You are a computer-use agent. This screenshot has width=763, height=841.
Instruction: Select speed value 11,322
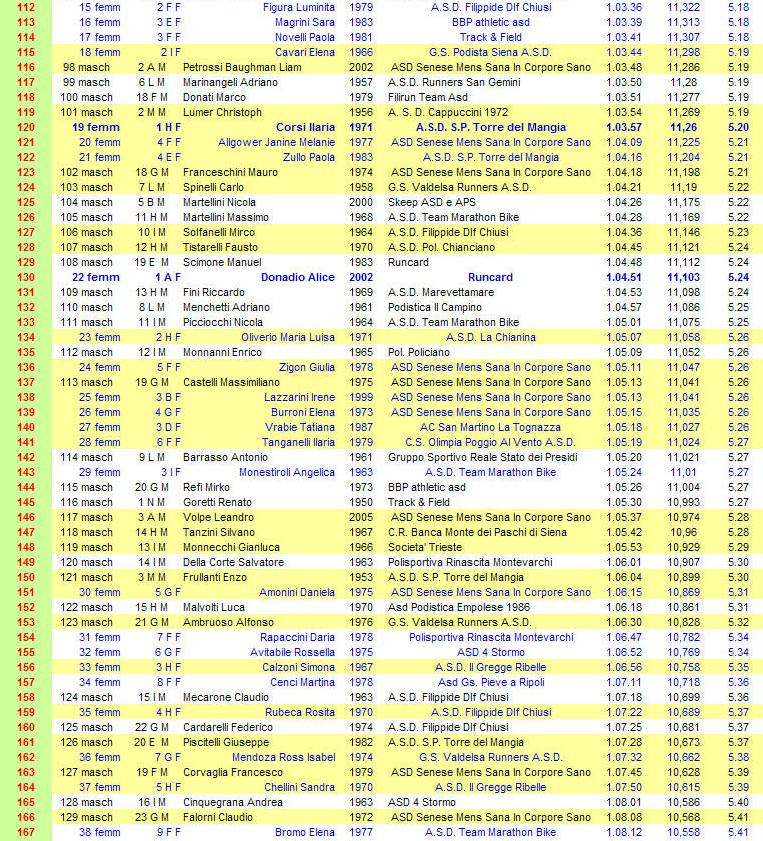point(683,8)
